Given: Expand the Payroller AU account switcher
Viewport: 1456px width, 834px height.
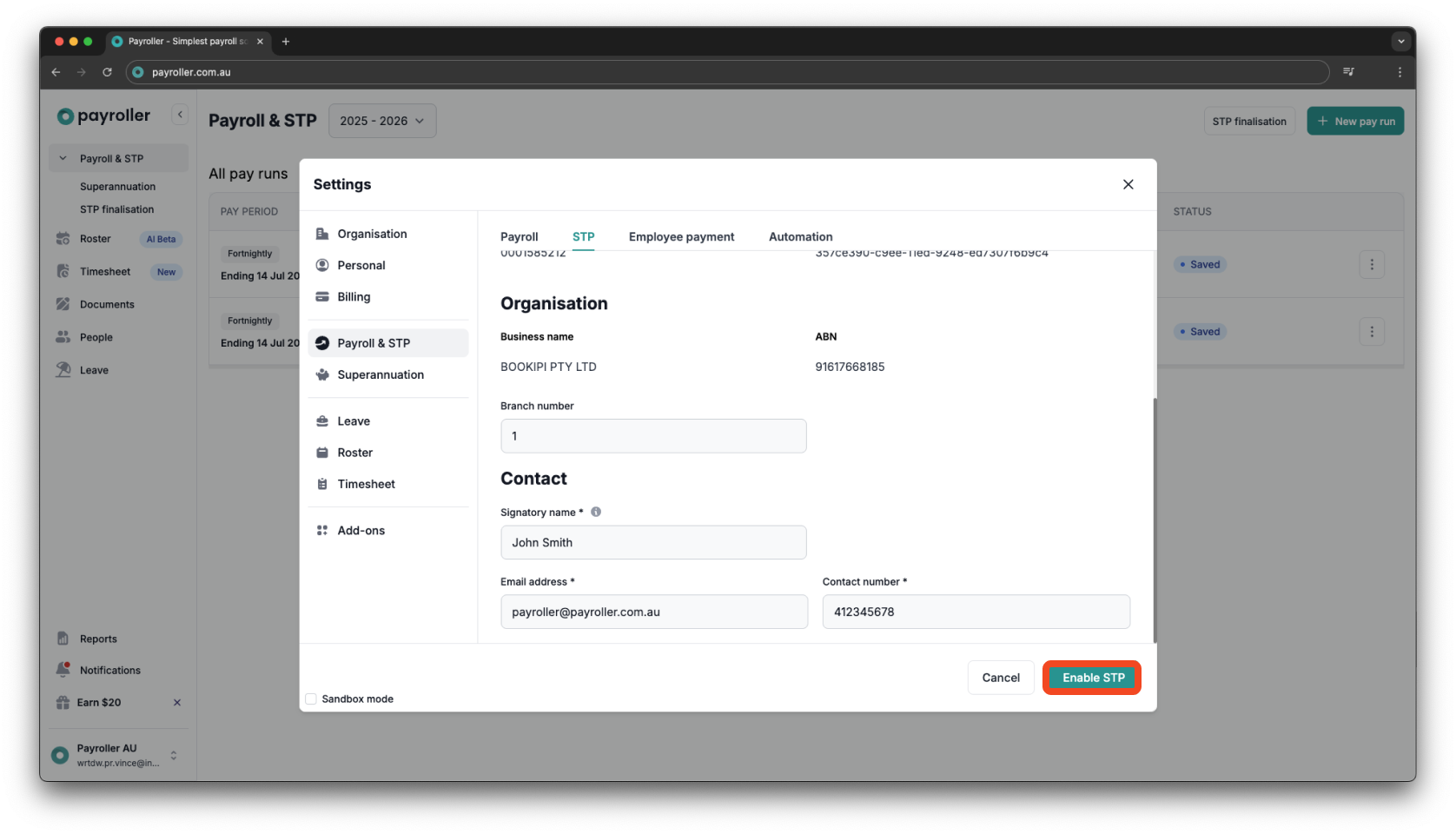Looking at the screenshot, I should [x=174, y=755].
